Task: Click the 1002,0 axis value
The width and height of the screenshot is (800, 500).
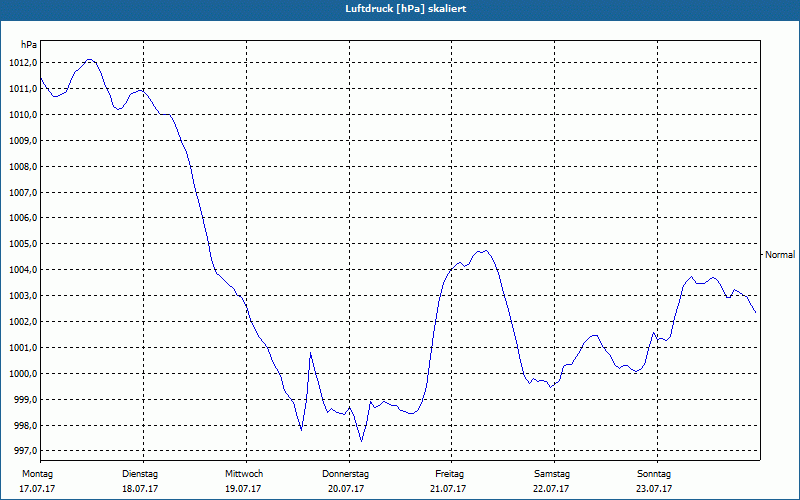Action: [23, 322]
